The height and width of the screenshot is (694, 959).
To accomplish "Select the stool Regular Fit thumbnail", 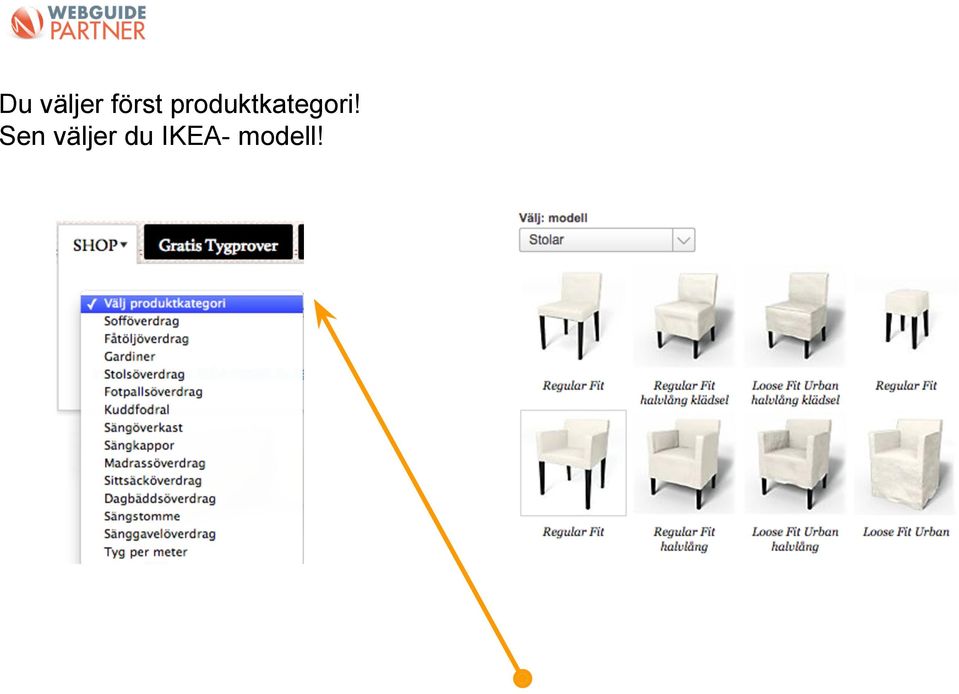I will pyautogui.click(x=906, y=318).
